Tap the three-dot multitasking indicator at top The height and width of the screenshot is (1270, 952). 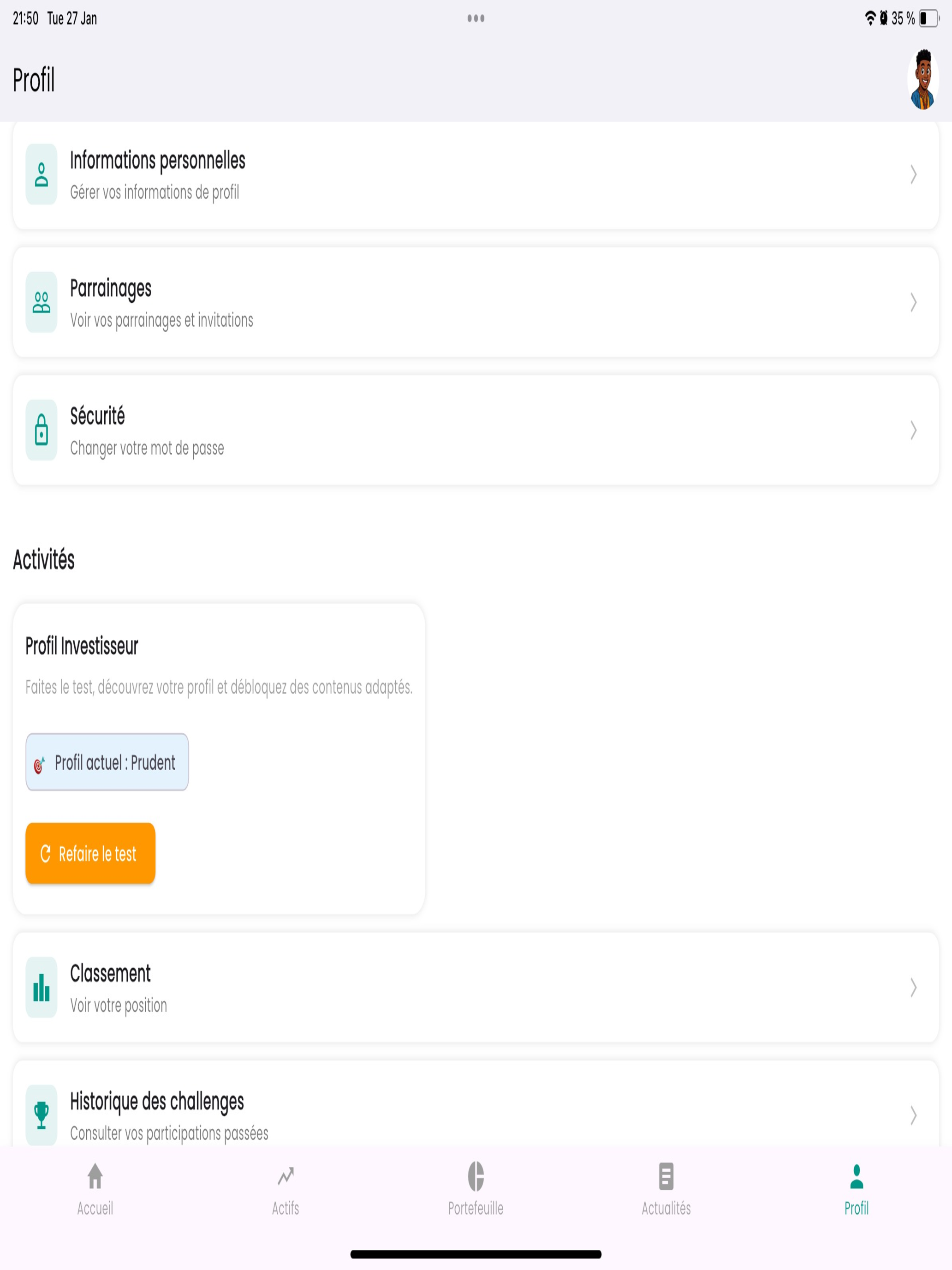pyautogui.click(x=476, y=18)
